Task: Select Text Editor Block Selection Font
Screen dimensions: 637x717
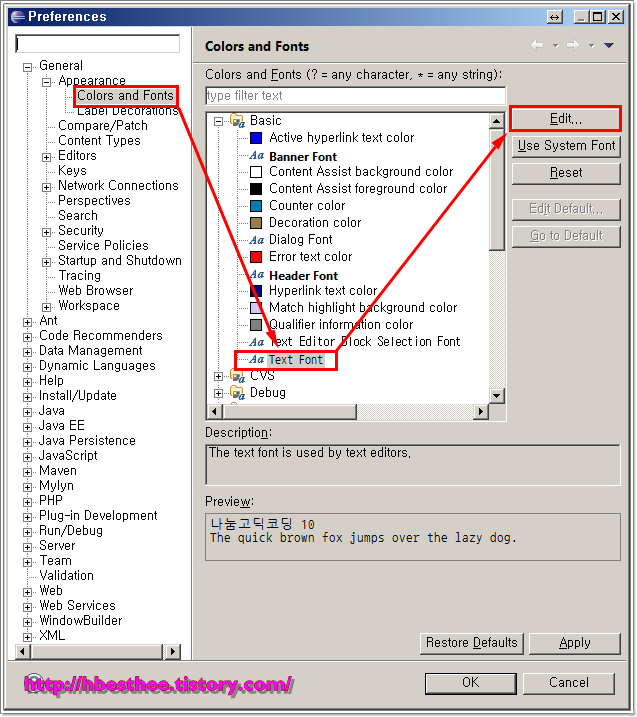Action: pos(364,342)
